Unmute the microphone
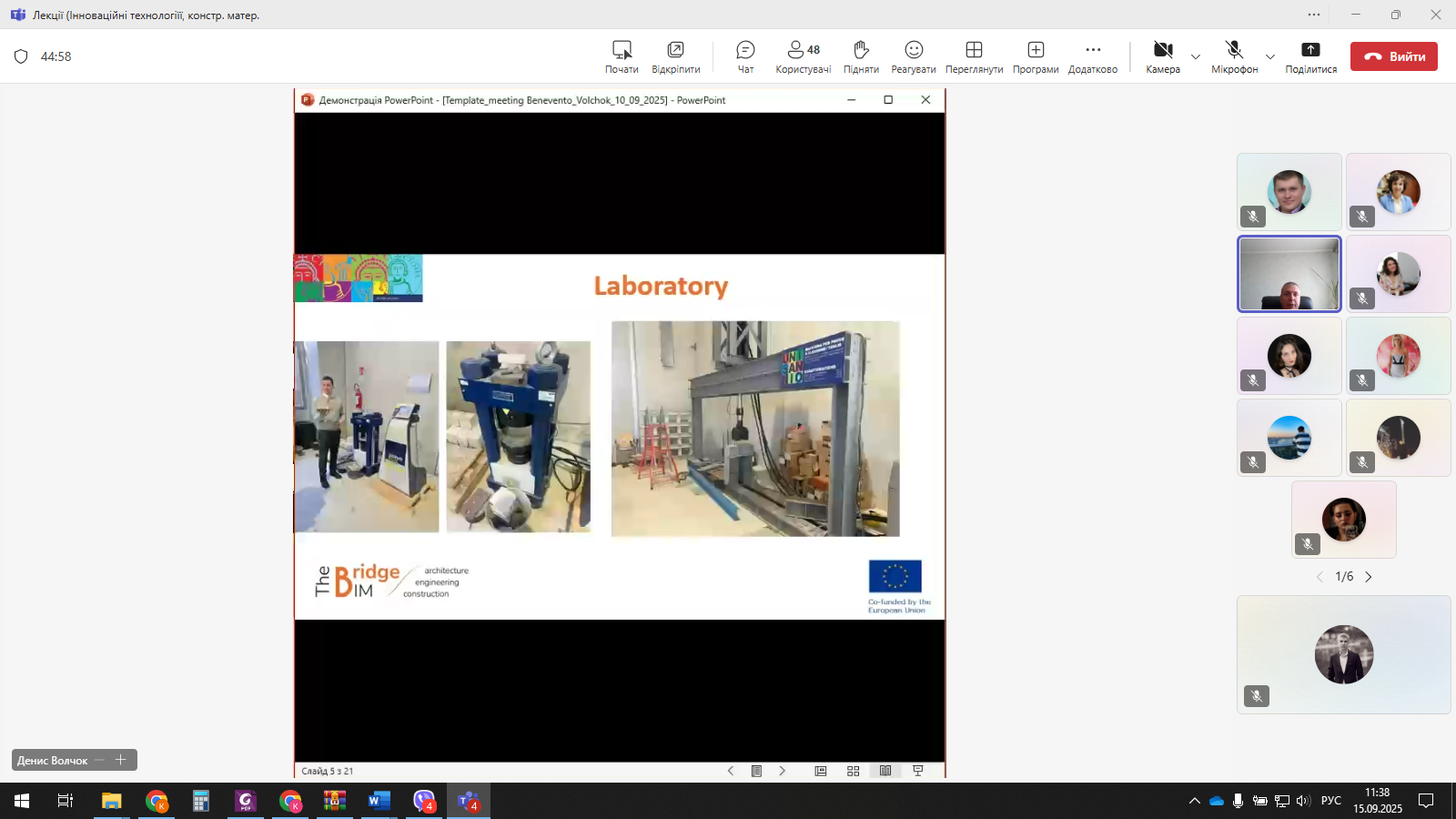Image resolution: width=1456 pixels, height=819 pixels. coord(1233,56)
